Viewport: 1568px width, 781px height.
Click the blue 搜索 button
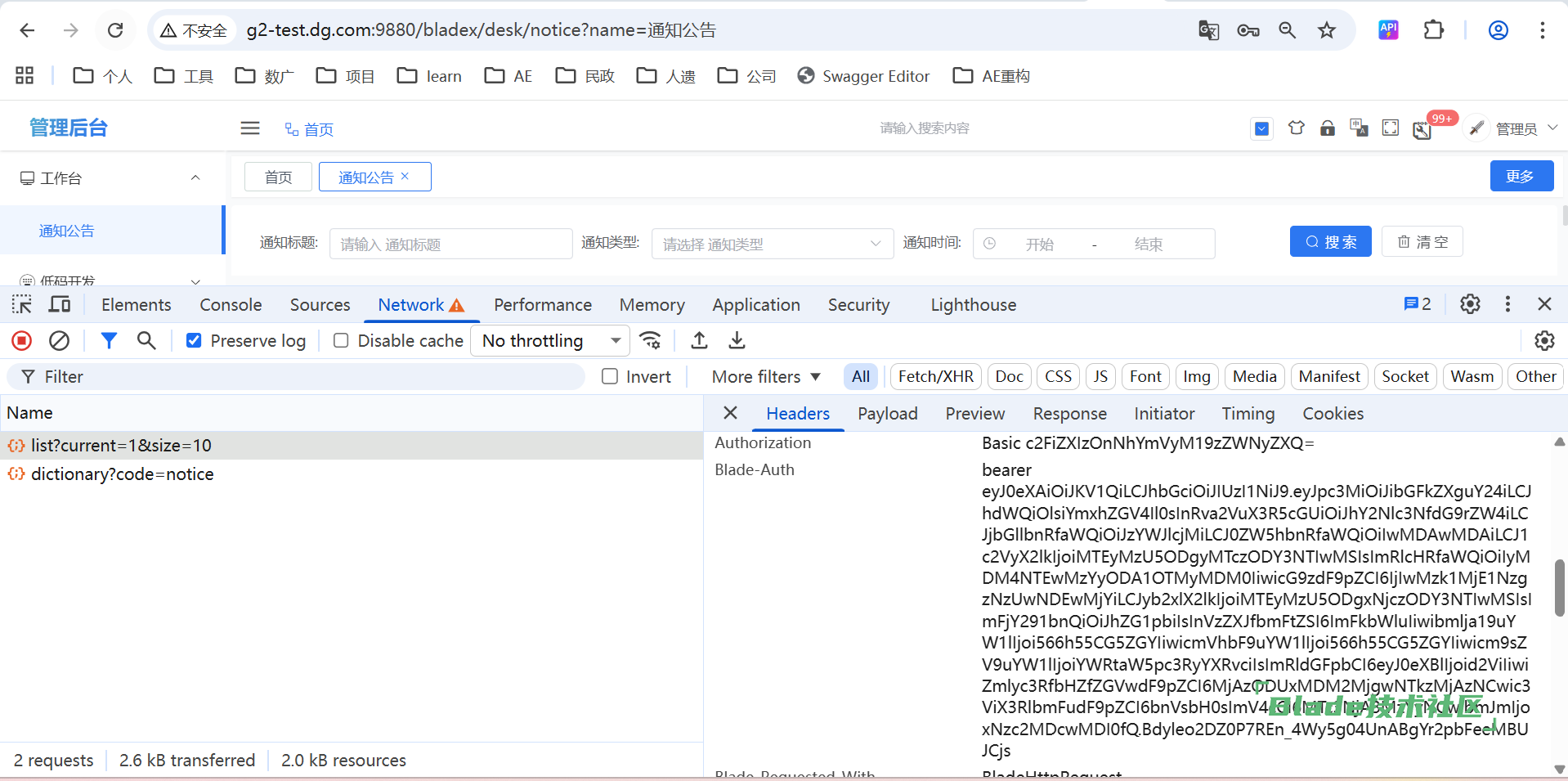click(1330, 242)
